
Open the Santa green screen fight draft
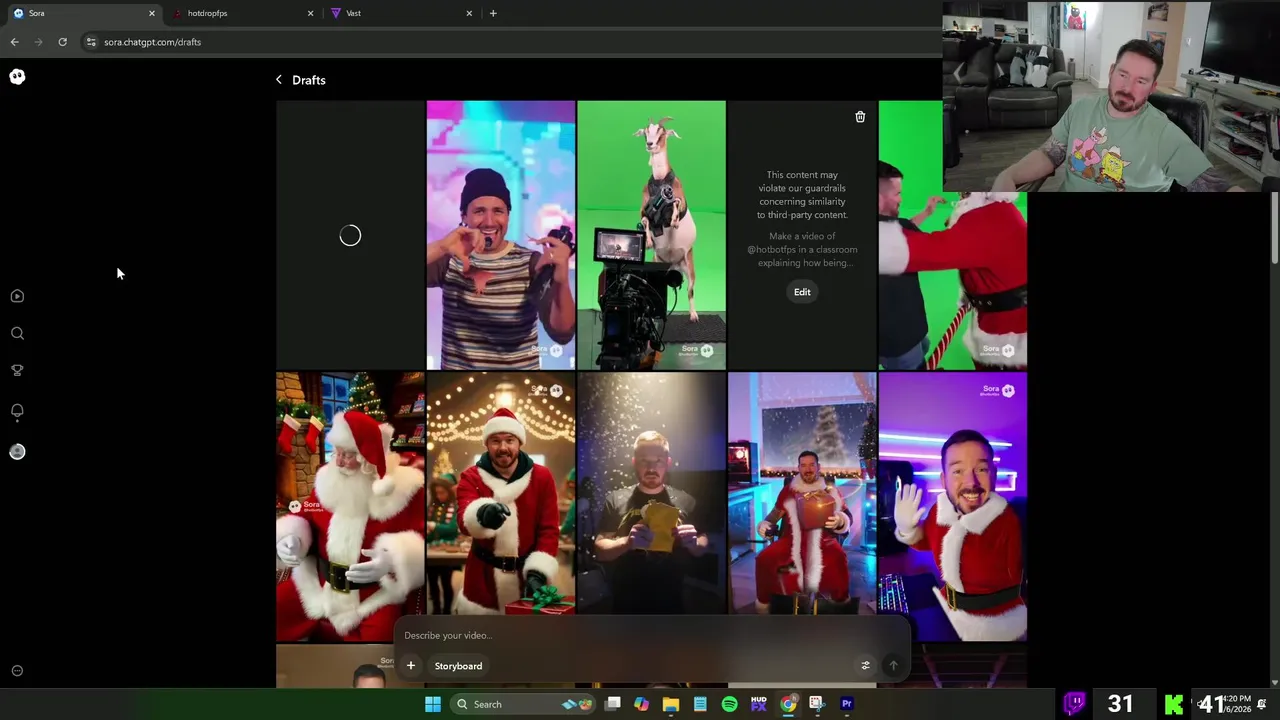tap(952, 280)
